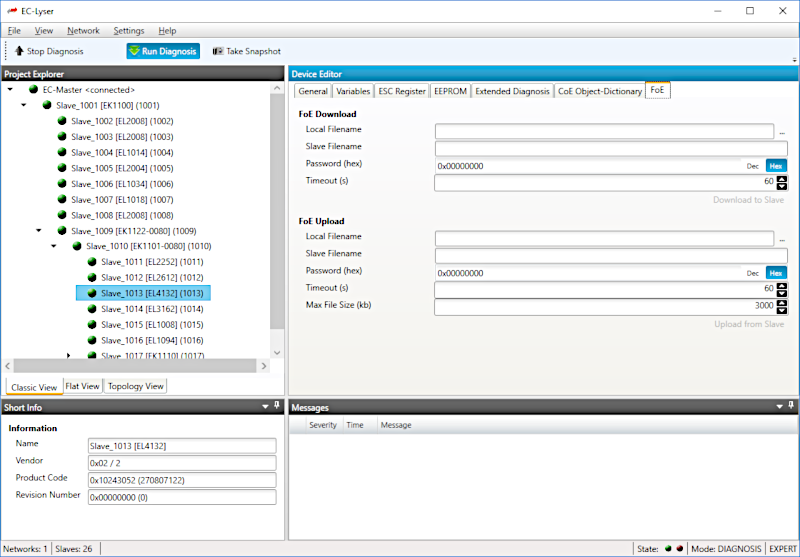800x557 pixels.
Task: Expand the Slave_1017 tree node
Action: pos(68,355)
